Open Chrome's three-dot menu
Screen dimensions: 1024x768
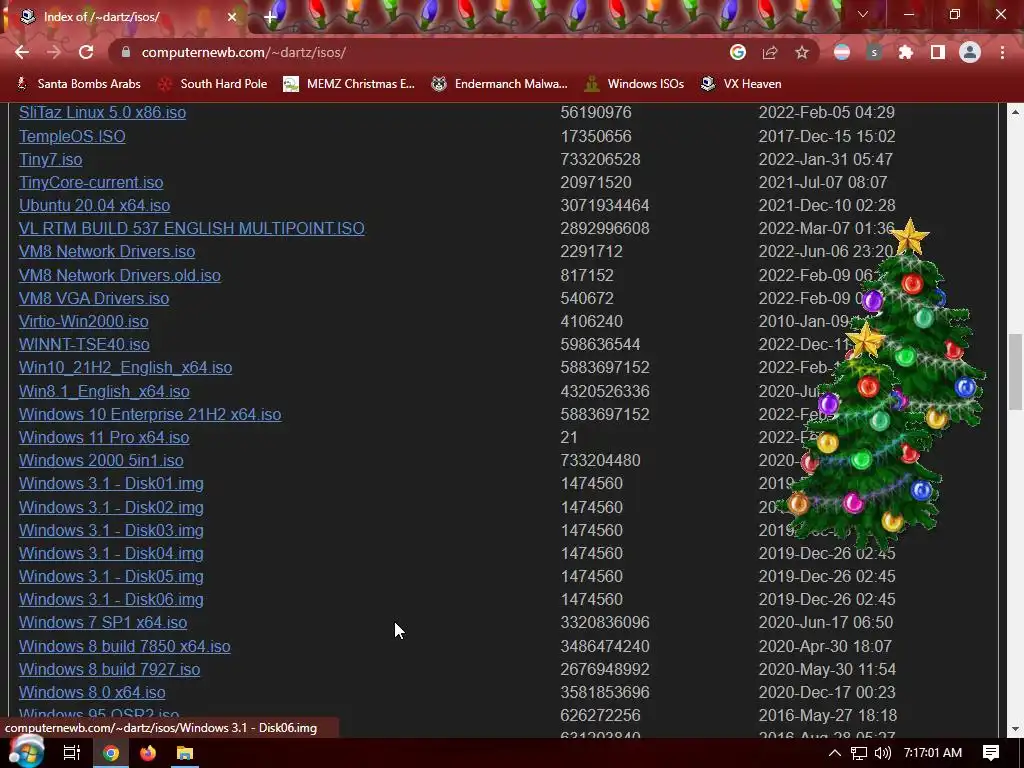1002,52
